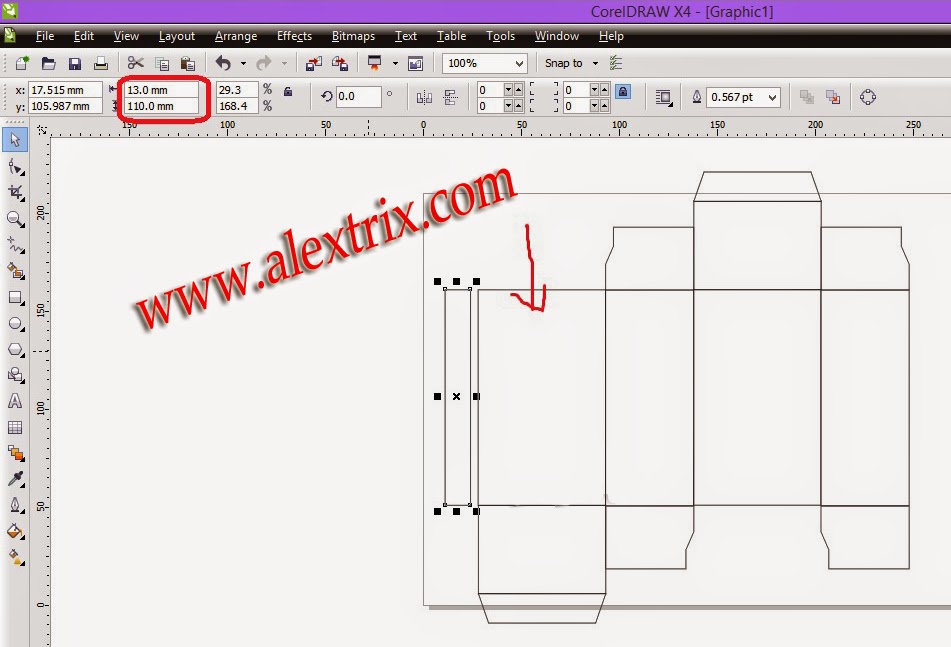This screenshot has height=647, width=951.
Task: Click the Mirror vertically icon
Action: click(x=450, y=97)
